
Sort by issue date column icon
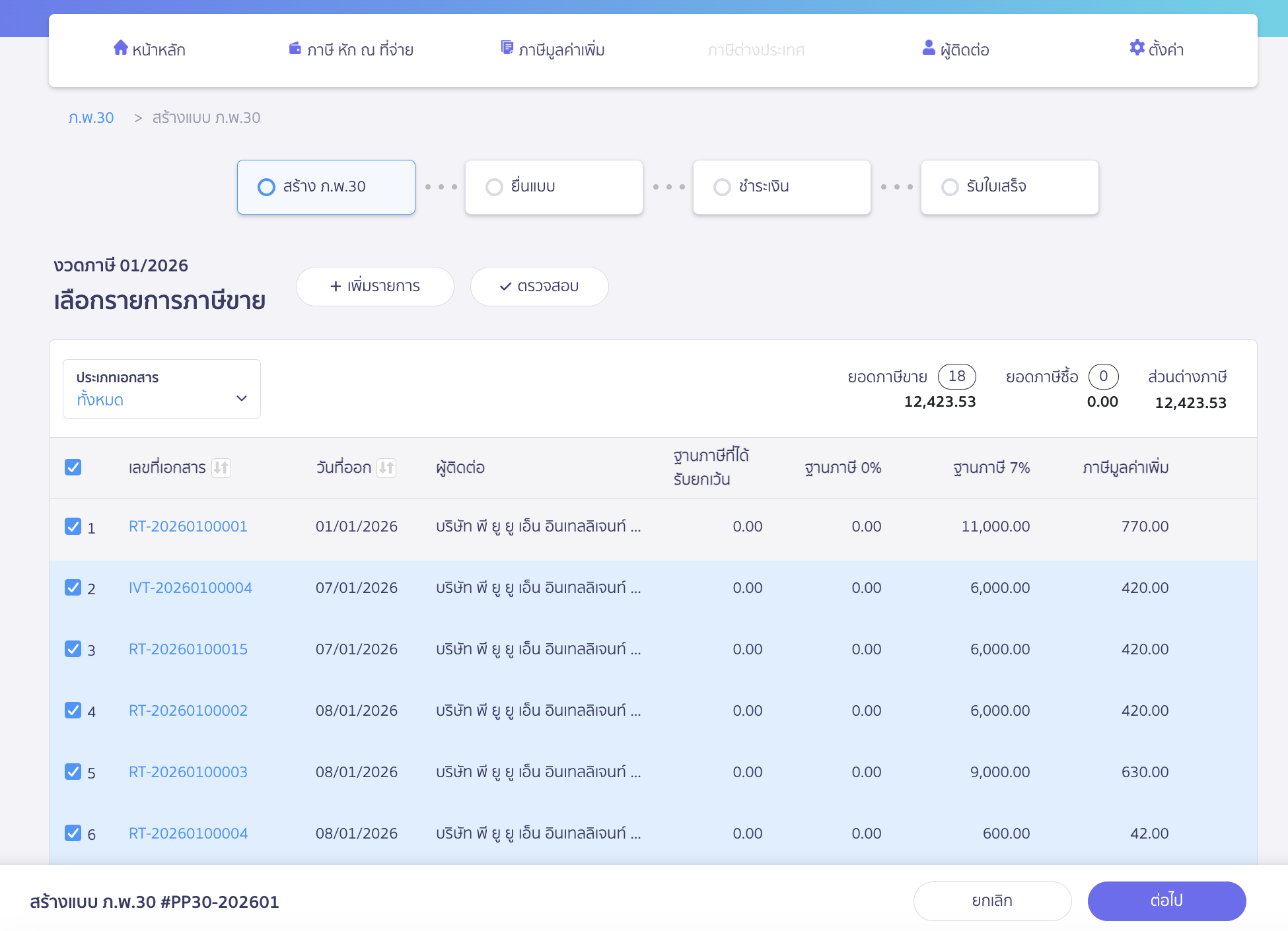point(386,468)
